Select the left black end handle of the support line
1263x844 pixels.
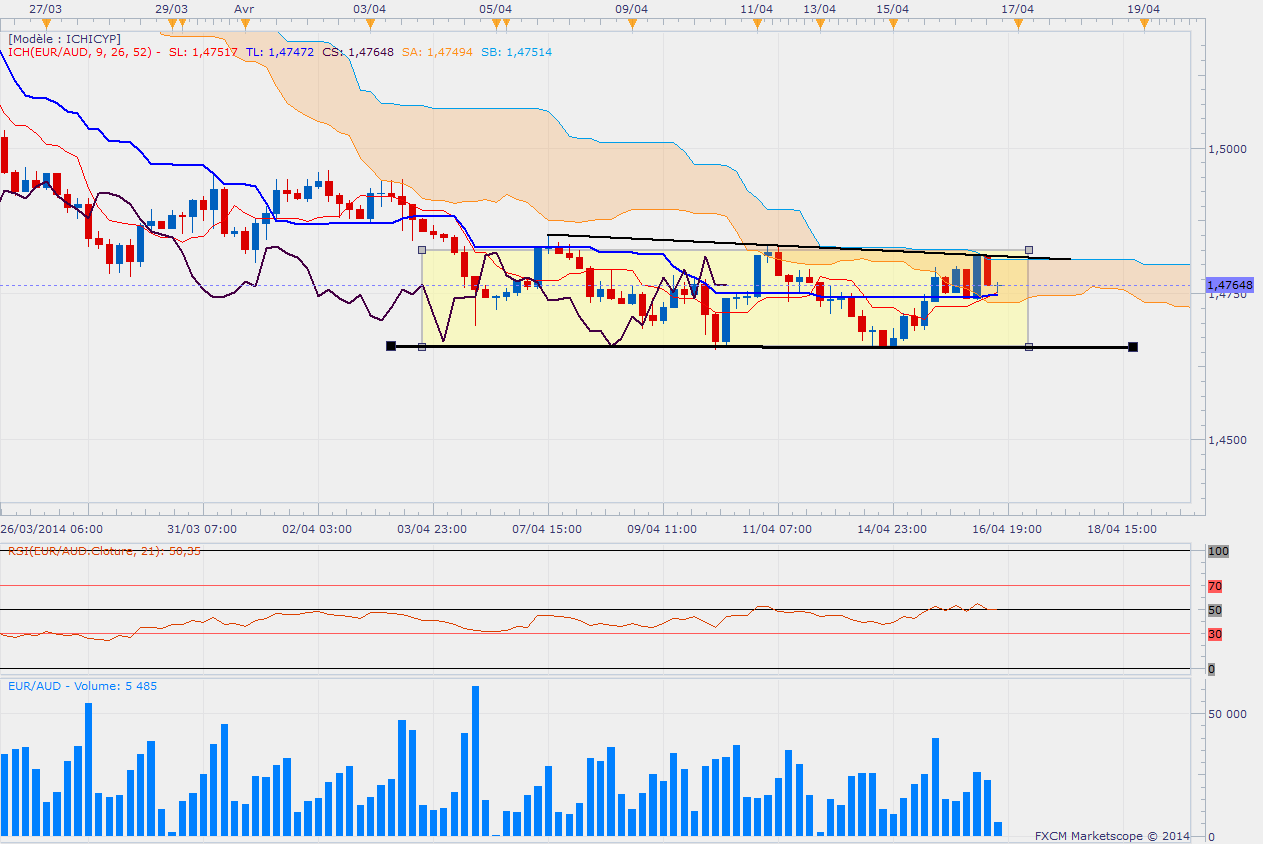pyautogui.click(x=391, y=346)
